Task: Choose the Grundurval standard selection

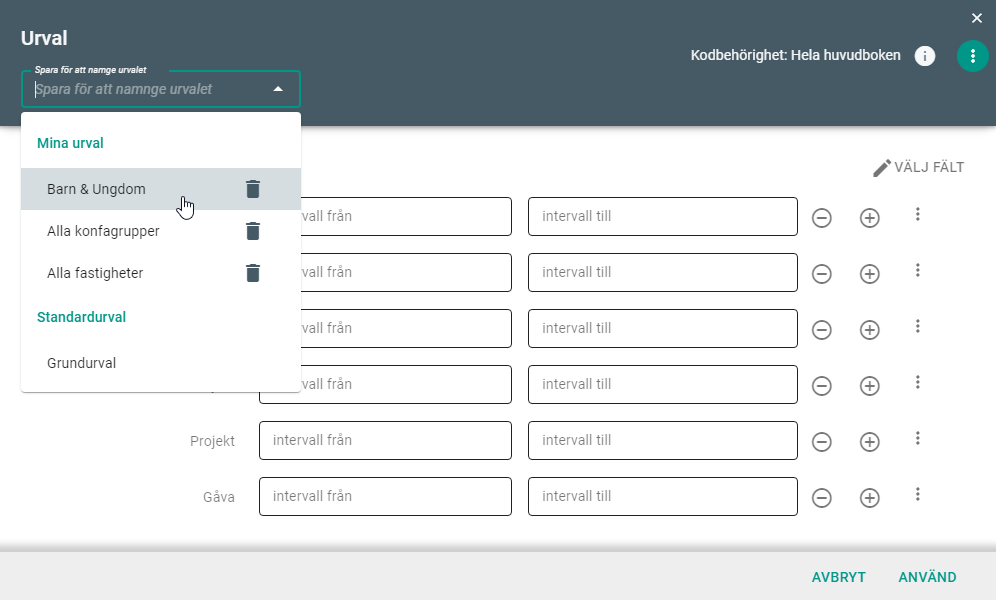Action: [161, 363]
